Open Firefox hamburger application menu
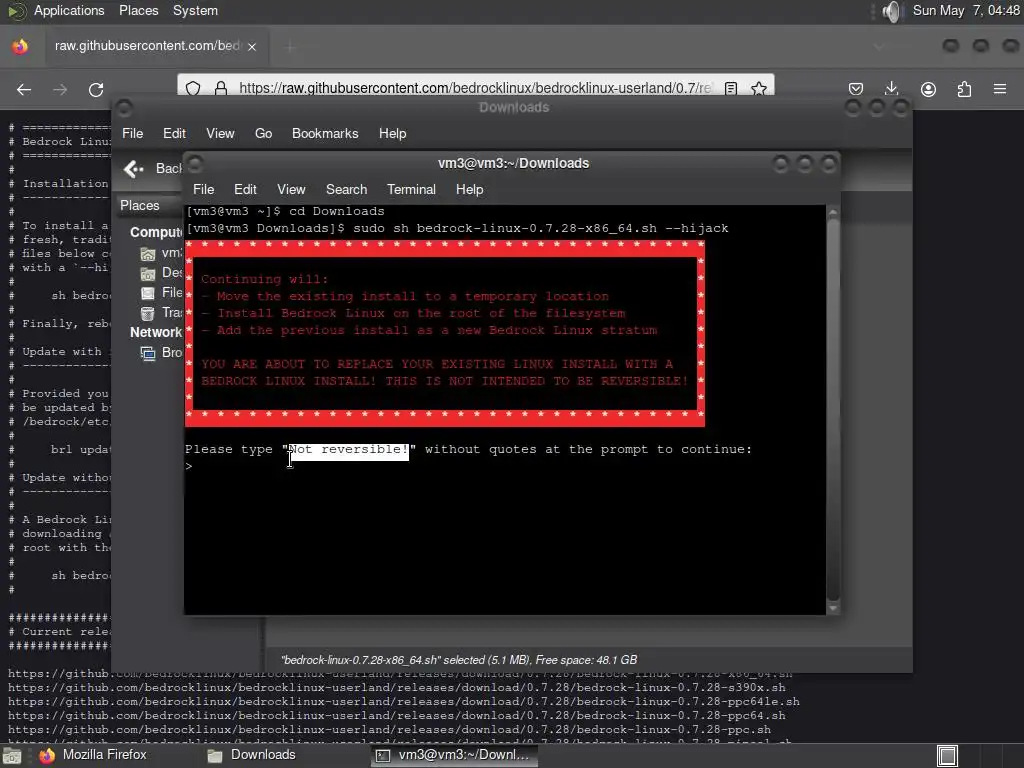This screenshot has width=1024, height=768. point(1000,89)
